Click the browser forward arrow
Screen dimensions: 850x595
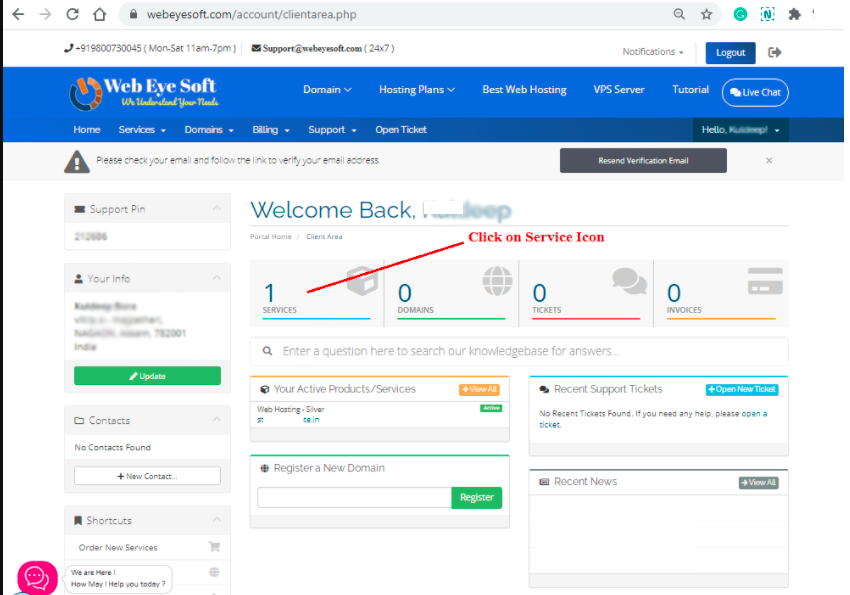46,14
